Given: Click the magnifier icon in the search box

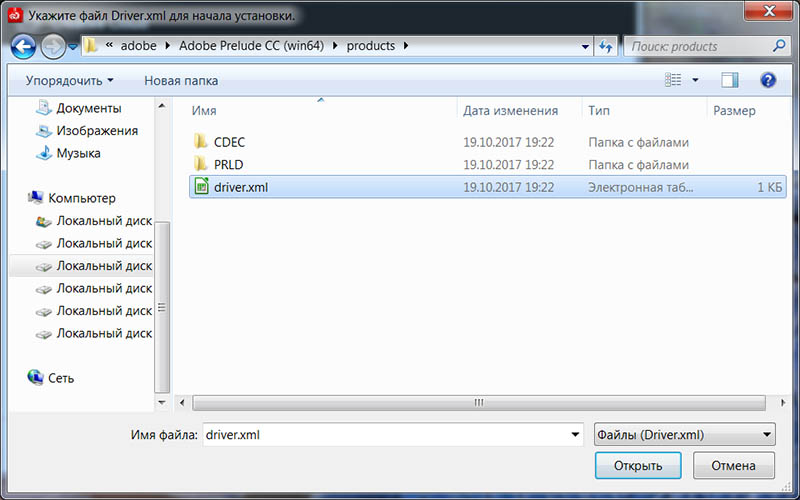Looking at the screenshot, I should tap(779, 46).
